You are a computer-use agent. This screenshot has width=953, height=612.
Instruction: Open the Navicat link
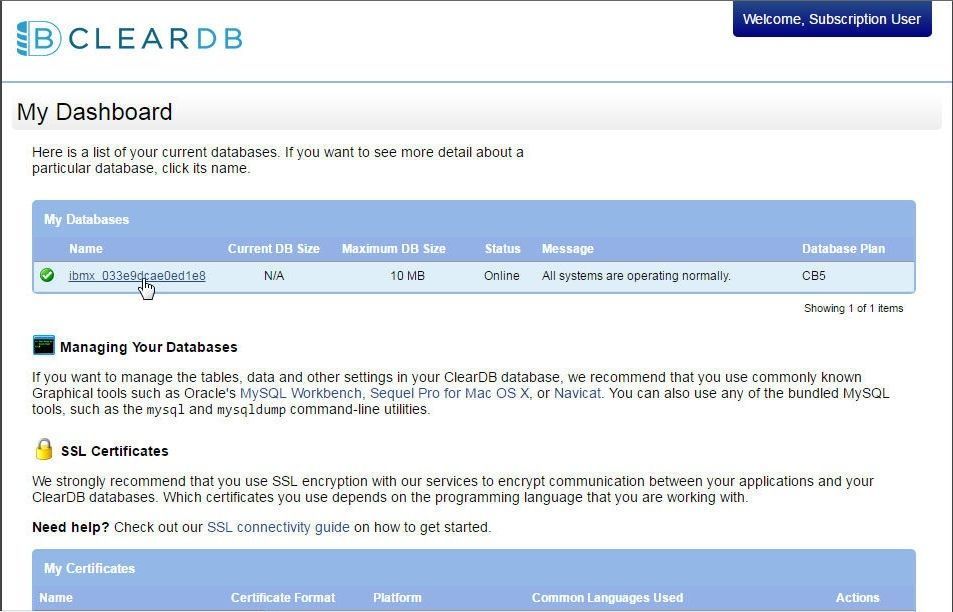point(577,393)
